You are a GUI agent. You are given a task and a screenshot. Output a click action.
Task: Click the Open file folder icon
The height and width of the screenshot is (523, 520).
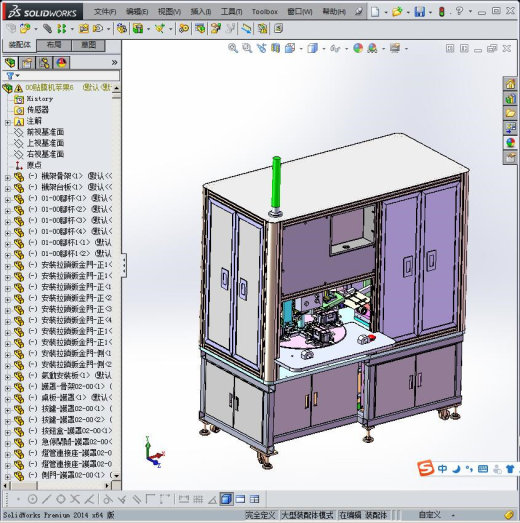(397, 12)
